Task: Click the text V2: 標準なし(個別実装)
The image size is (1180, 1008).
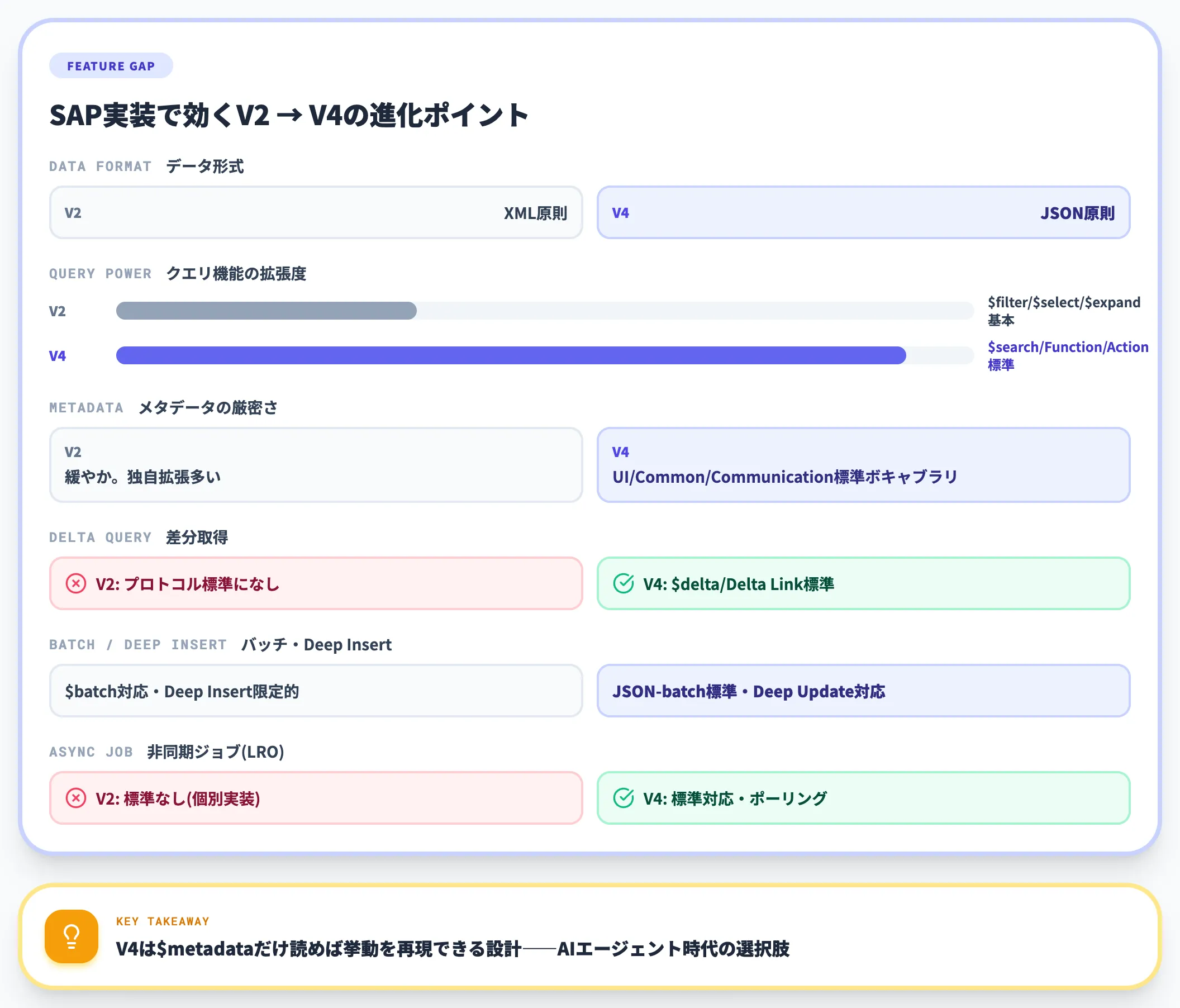Action: click(x=178, y=799)
